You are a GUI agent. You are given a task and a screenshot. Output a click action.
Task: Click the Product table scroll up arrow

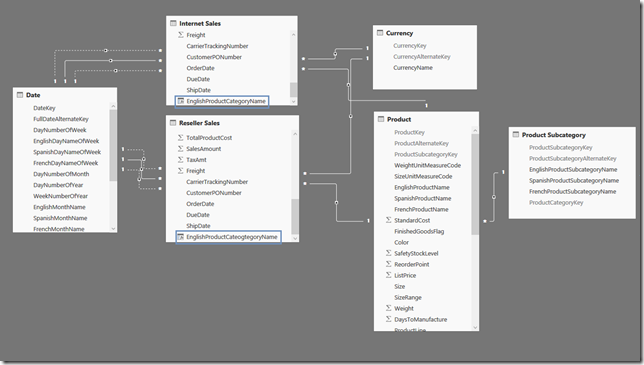coord(475,130)
